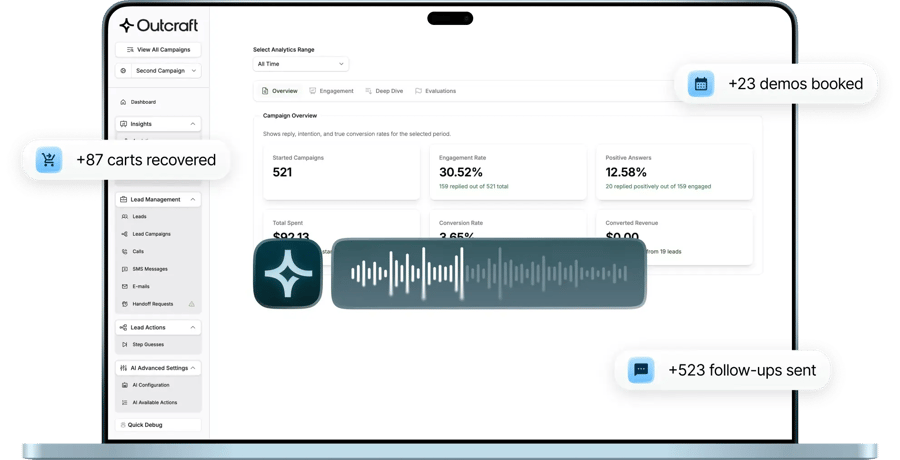Viewport: 900px width, 460px height.
Task: Open Handoff Requests in sidebar
Action: 153,304
